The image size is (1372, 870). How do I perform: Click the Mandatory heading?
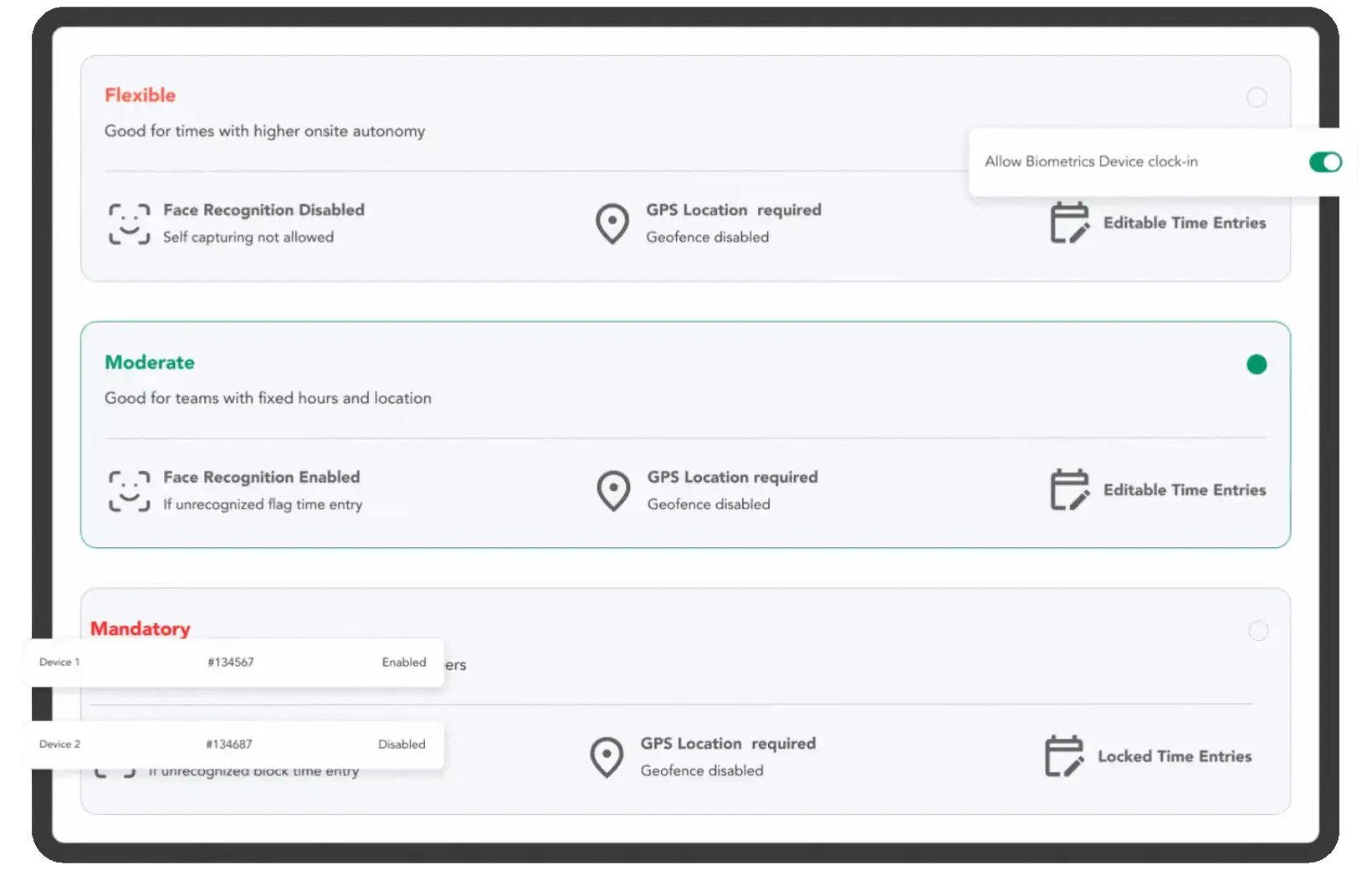coord(141,628)
